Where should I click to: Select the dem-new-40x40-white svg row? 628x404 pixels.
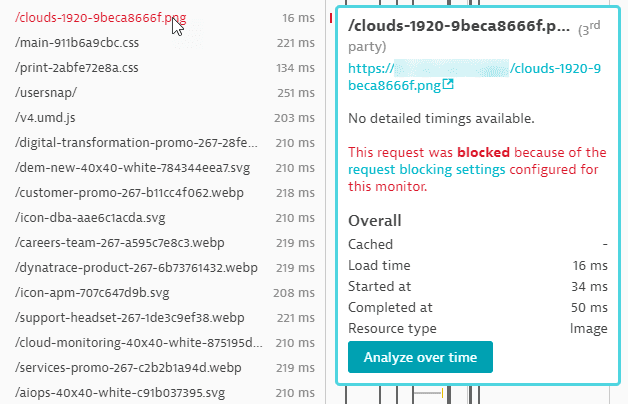(165, 168)
